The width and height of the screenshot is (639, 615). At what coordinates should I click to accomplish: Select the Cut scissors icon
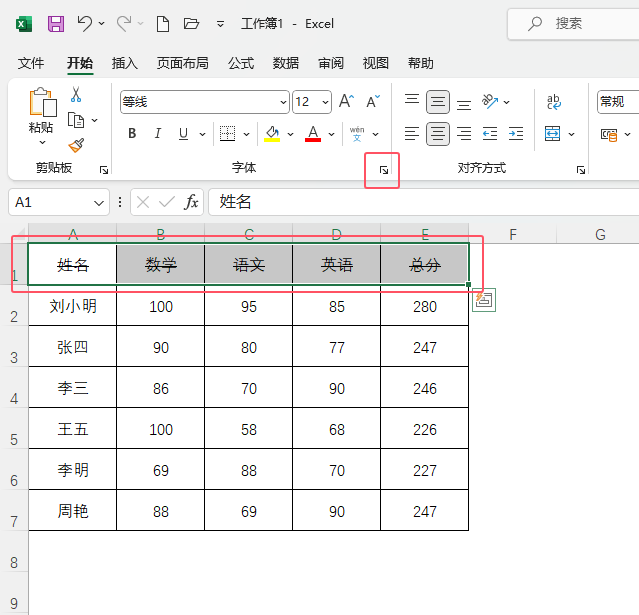click(76, 94)
